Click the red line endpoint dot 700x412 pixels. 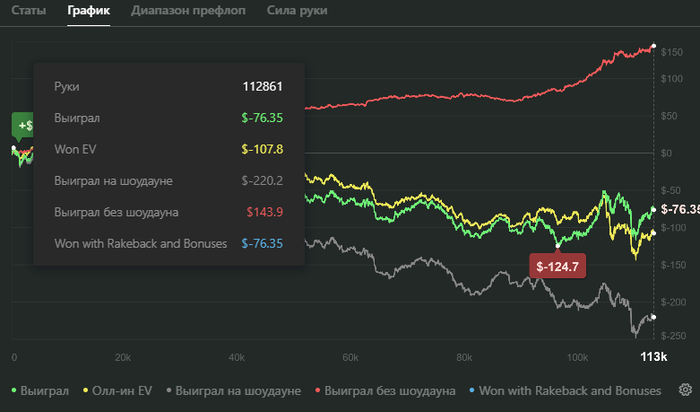654,46
